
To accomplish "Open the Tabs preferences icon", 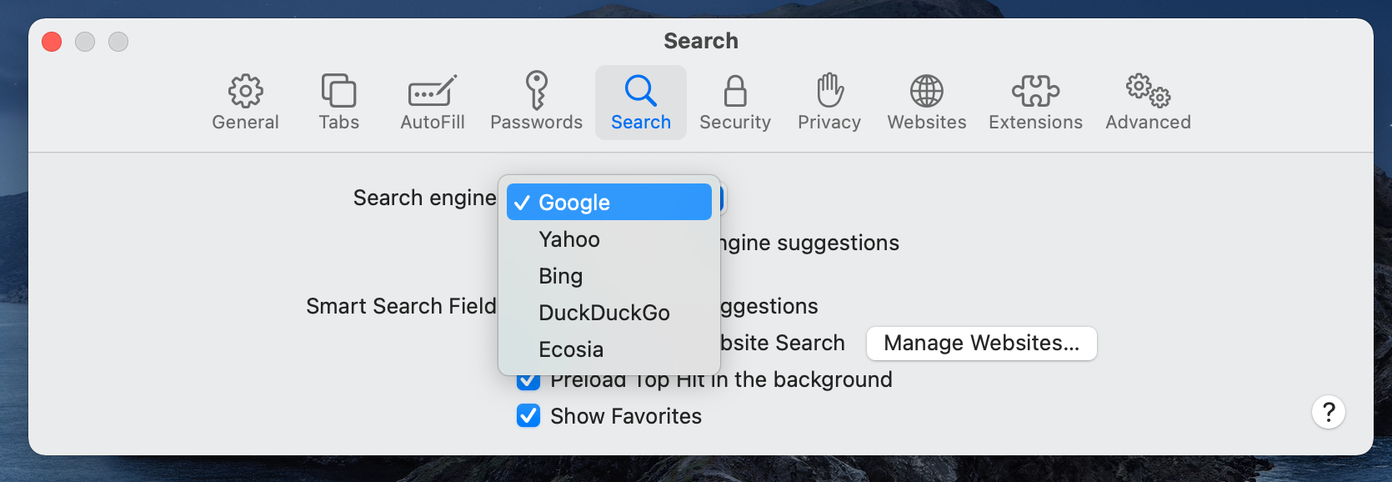I will coord(339,91).
